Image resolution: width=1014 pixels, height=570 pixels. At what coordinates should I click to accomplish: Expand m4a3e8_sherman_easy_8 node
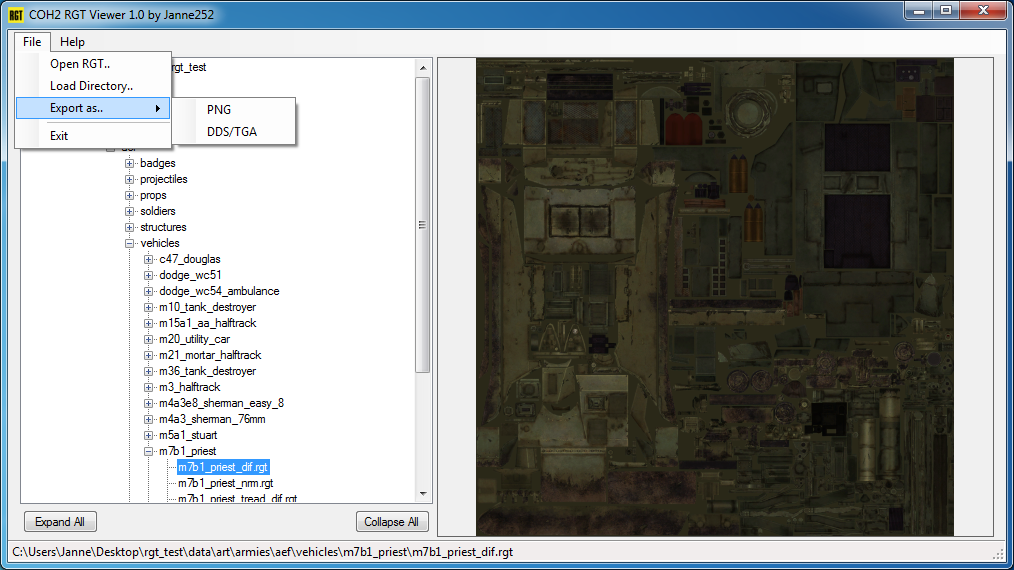pyautogui.click(x=148, y=403)
